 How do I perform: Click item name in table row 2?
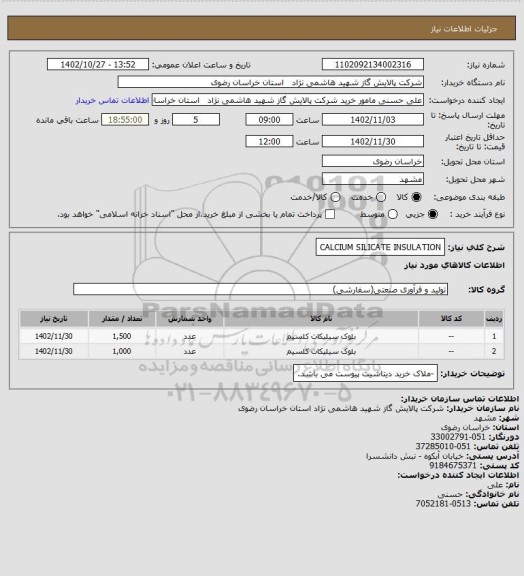click(x=321, y=351)
